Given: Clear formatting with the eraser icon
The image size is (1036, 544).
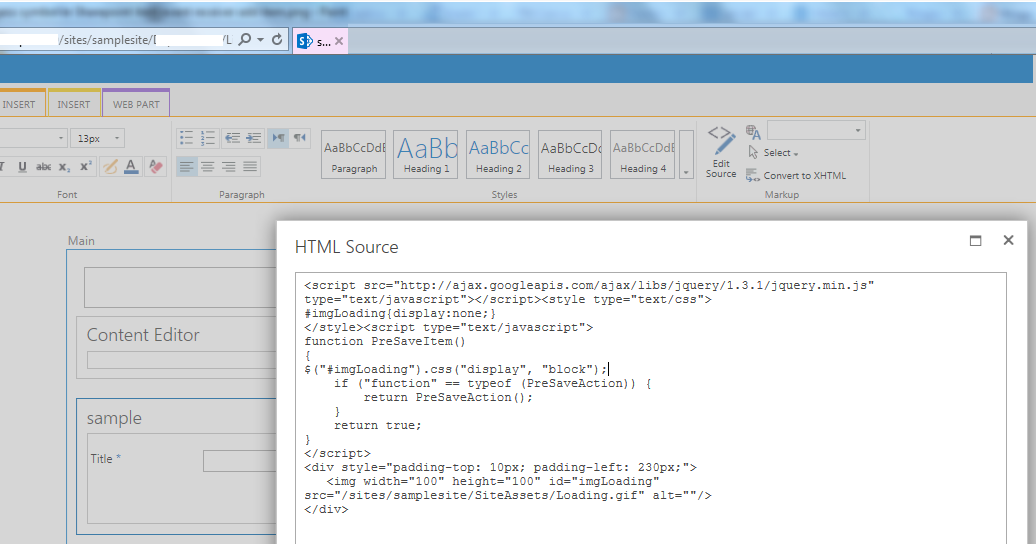Looking at the screenshot, I should [x=156, y=167].
